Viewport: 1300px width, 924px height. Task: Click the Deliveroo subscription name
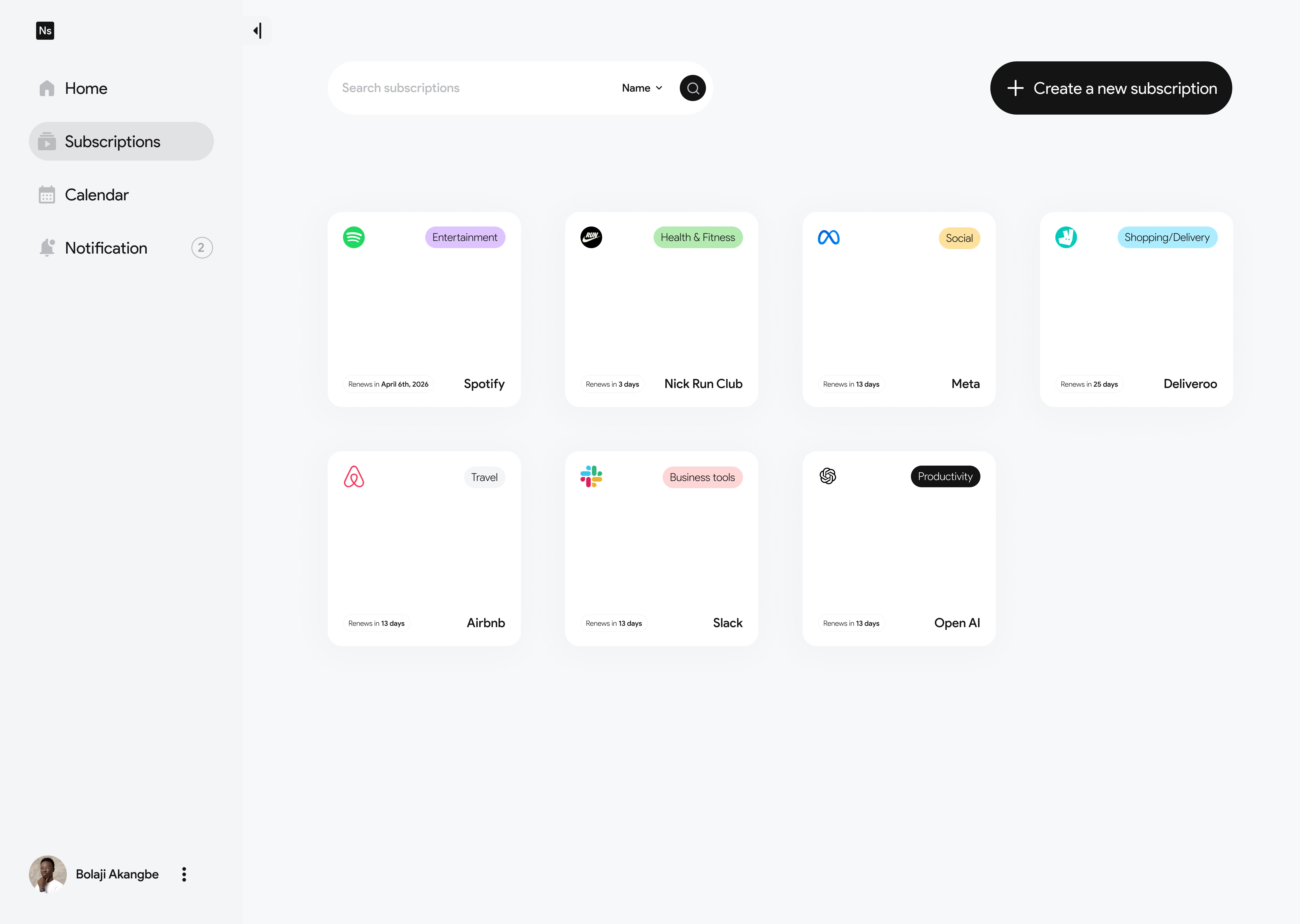coord(1190,384)
